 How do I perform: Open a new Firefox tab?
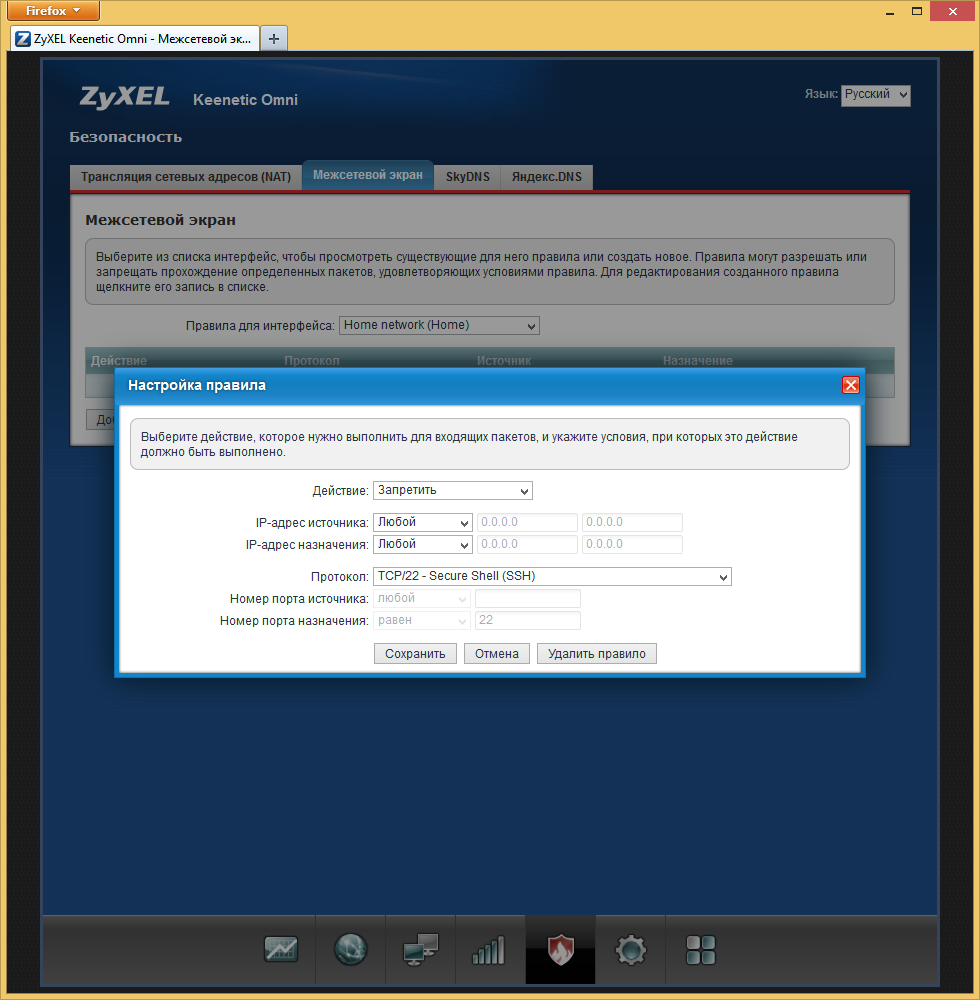pos(274,39)
